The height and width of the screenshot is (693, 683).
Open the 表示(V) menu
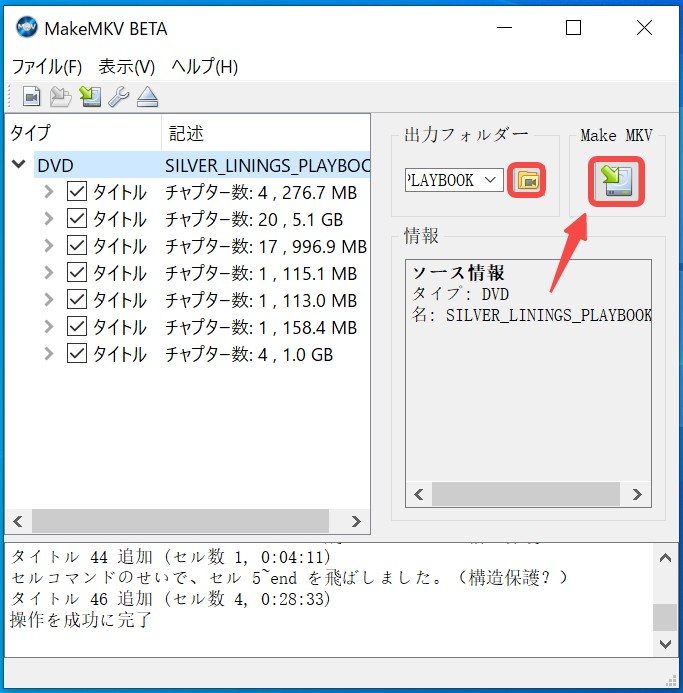pyautogui.click(x=126, y=67)
